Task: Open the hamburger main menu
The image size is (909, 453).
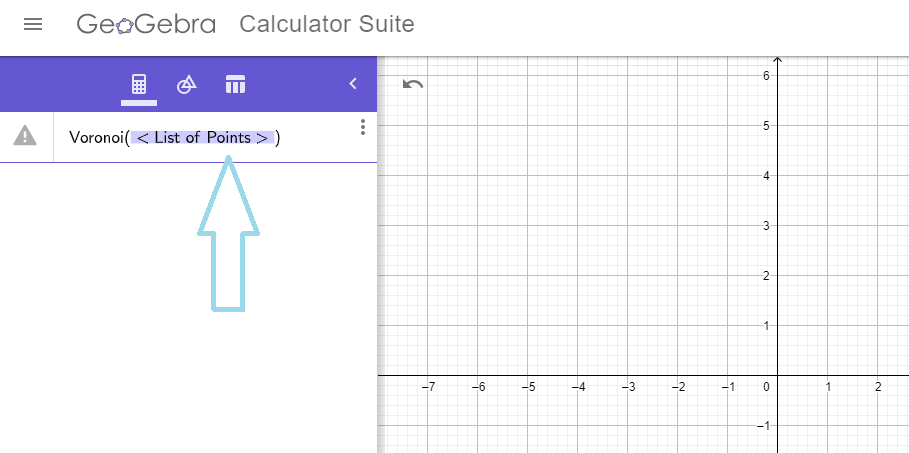Action: 33,24
